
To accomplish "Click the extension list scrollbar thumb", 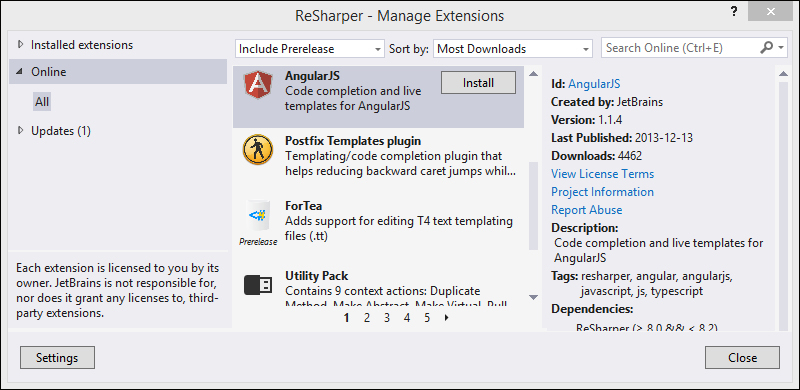I will [x=533, y=206].
